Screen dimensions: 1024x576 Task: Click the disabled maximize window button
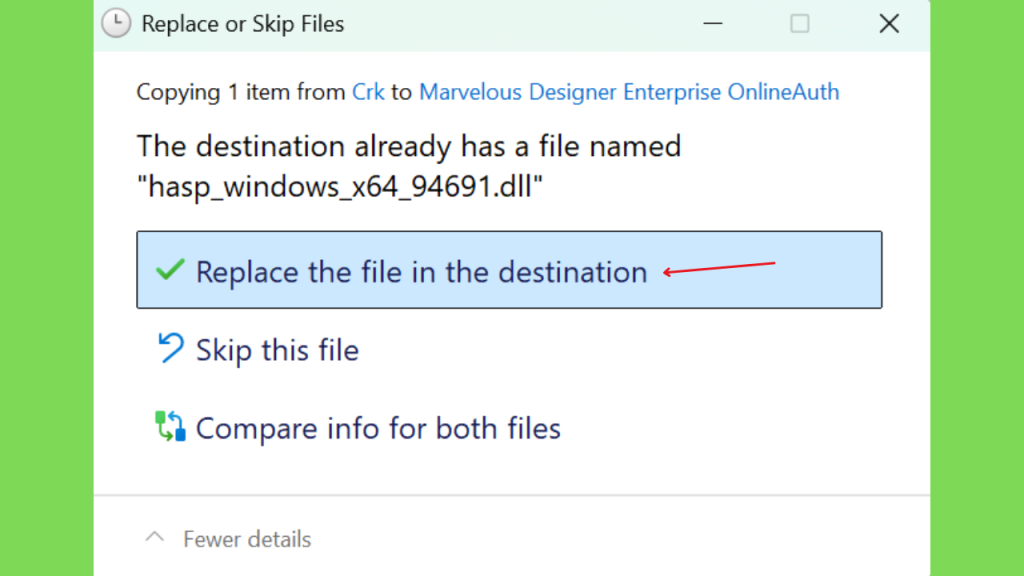pos(799,24)
